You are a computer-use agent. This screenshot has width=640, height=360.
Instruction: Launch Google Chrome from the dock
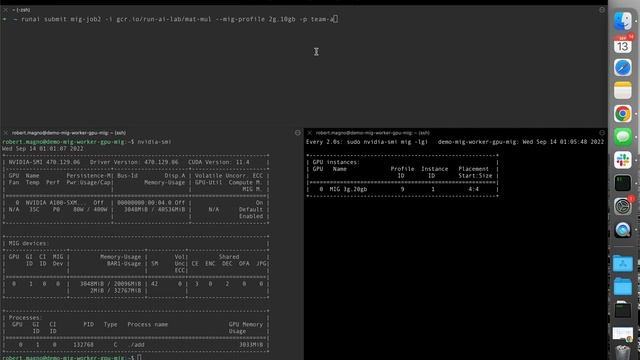coord(622,113)
